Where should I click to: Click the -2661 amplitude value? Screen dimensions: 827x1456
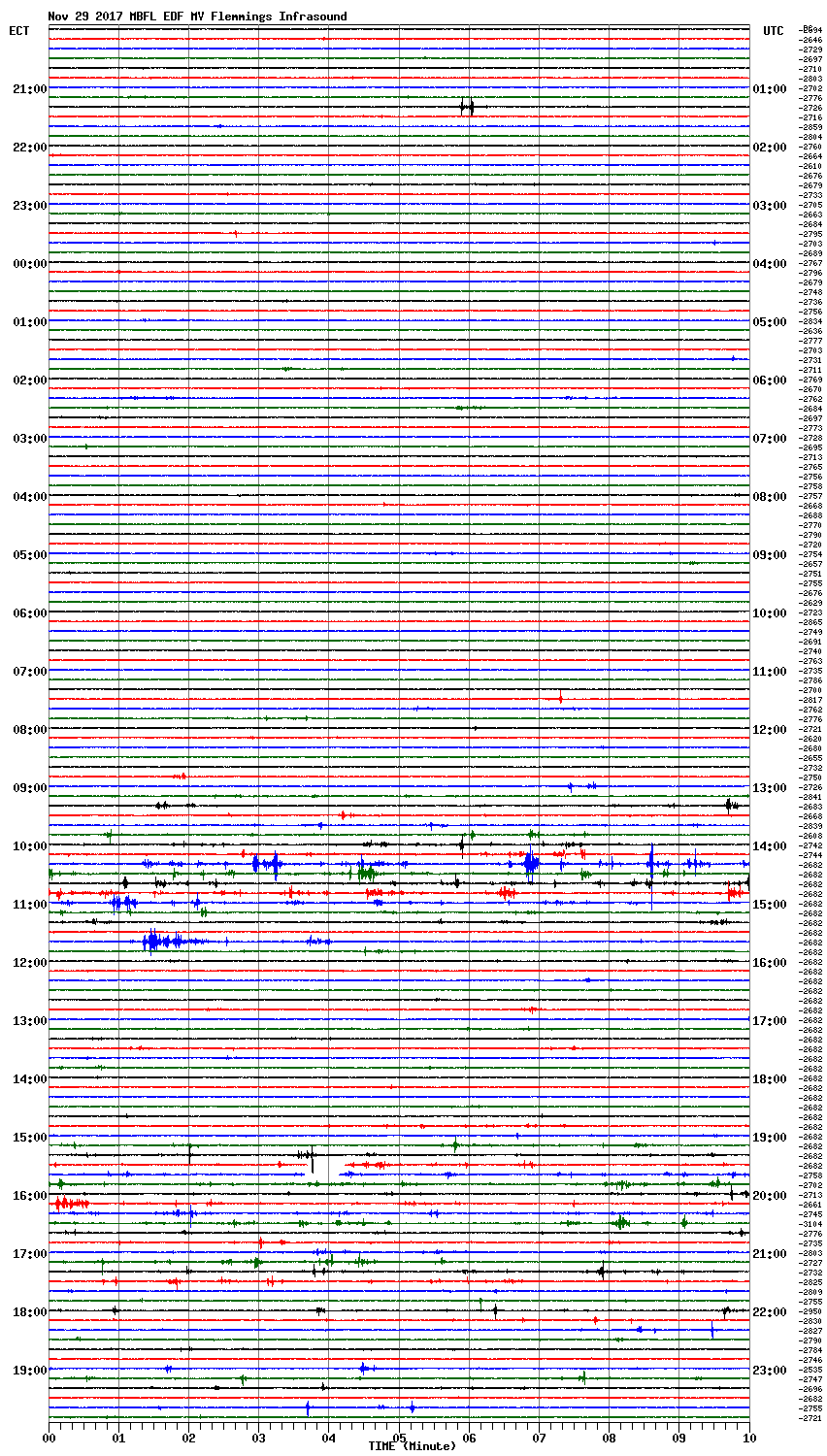coord(810,1205)
